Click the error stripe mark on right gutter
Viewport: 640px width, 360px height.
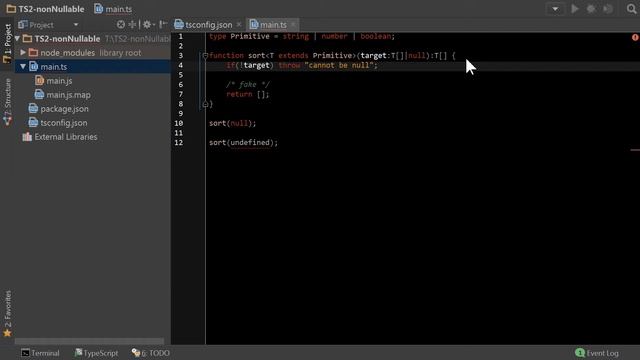[635, 150]
